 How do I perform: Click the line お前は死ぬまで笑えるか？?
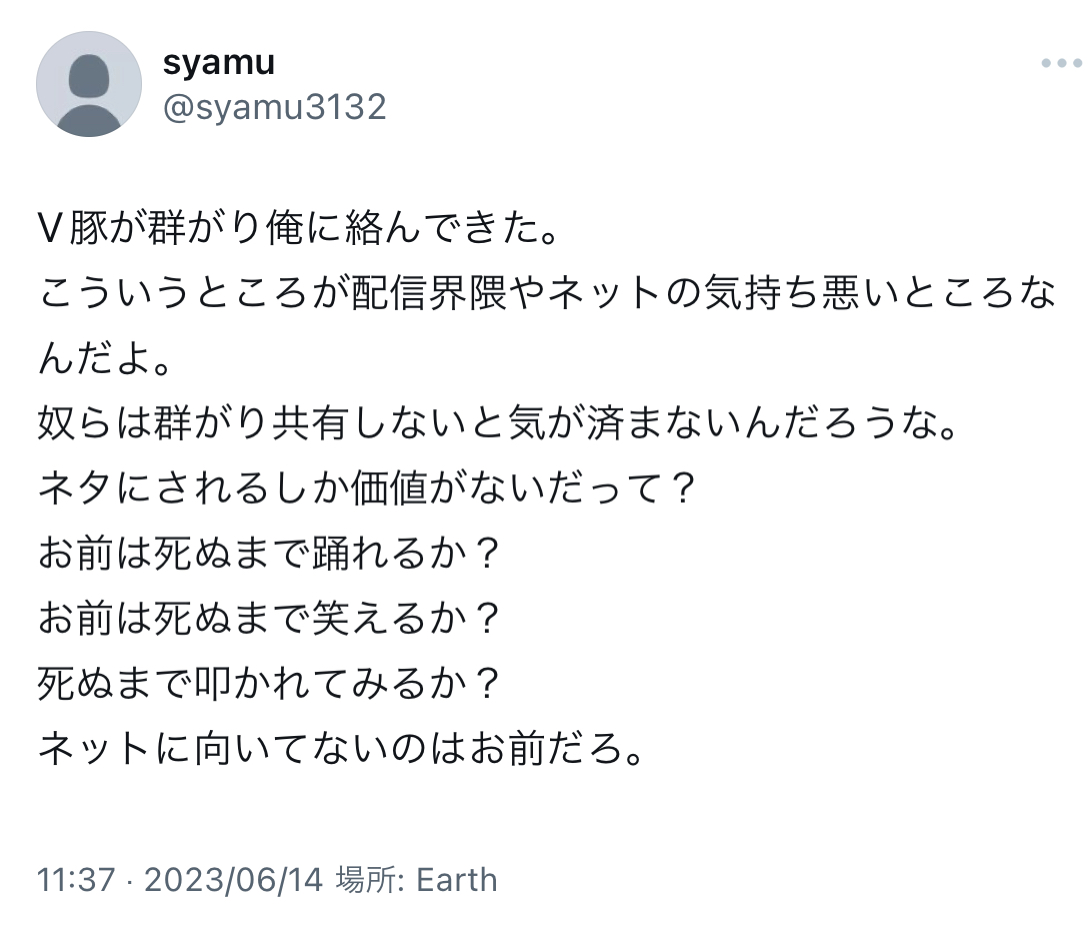(x=268, y=620)
